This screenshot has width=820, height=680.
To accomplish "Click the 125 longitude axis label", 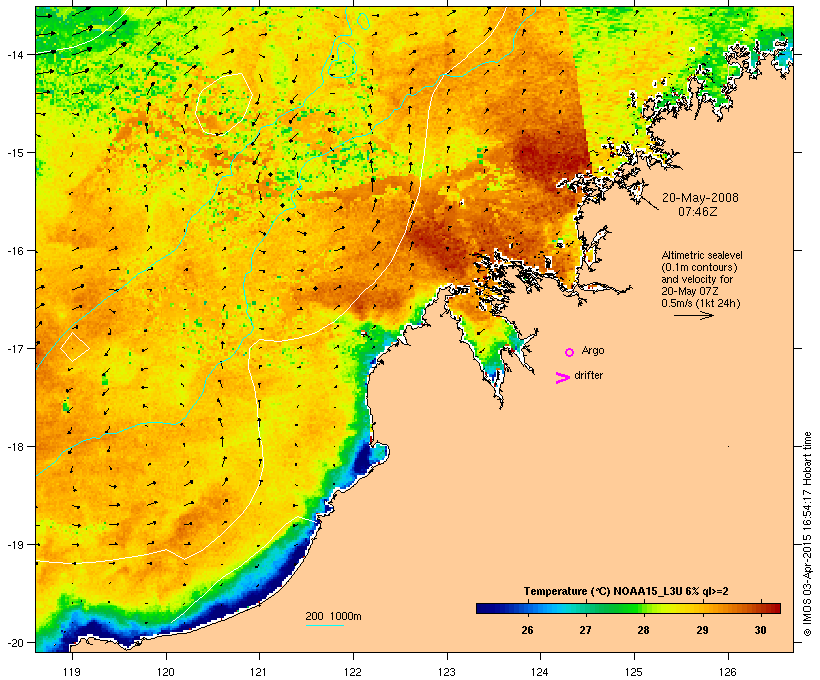I will coord(634,672).
